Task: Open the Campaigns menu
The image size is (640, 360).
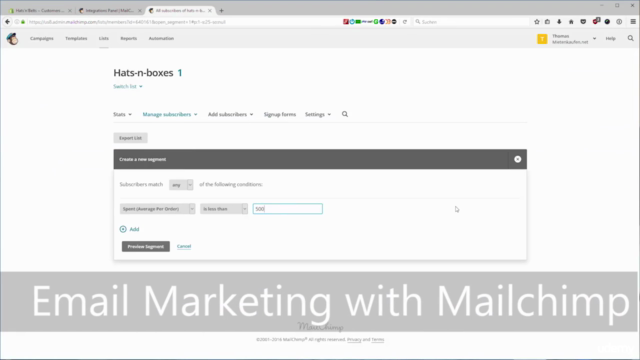Action: (x=42, y=38)
